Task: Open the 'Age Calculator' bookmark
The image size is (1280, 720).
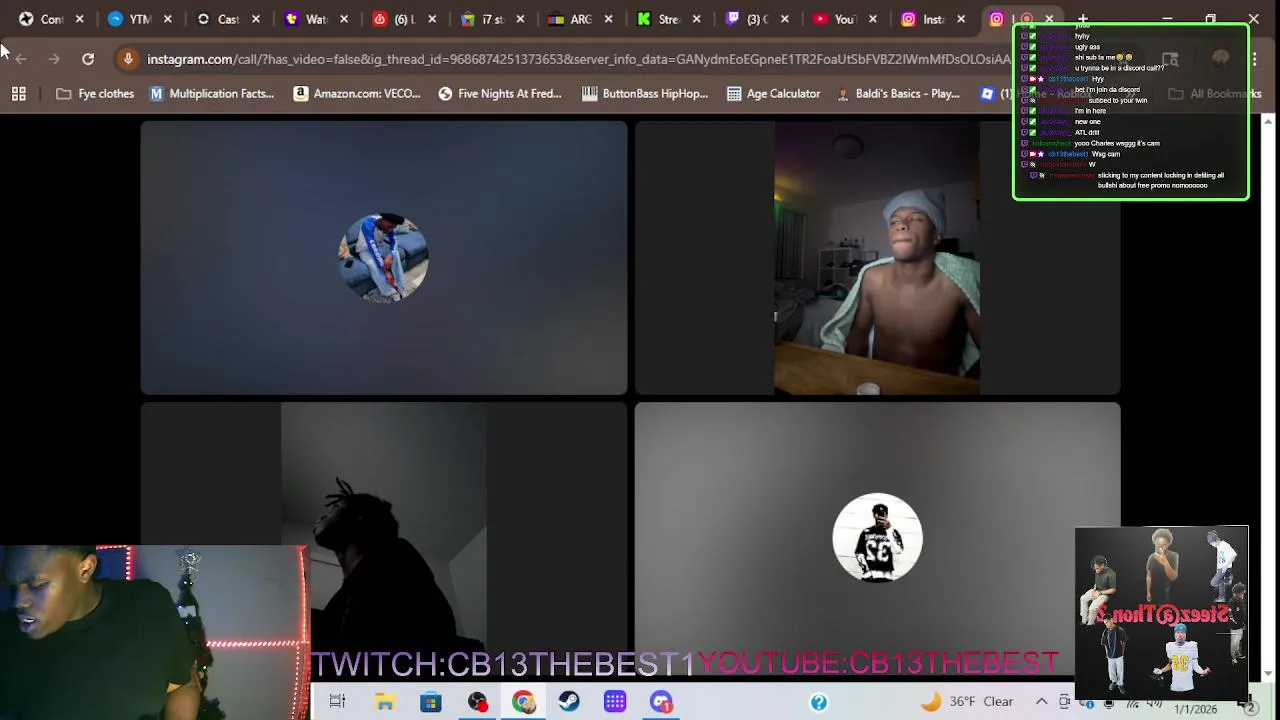Action: coord(774,94)
